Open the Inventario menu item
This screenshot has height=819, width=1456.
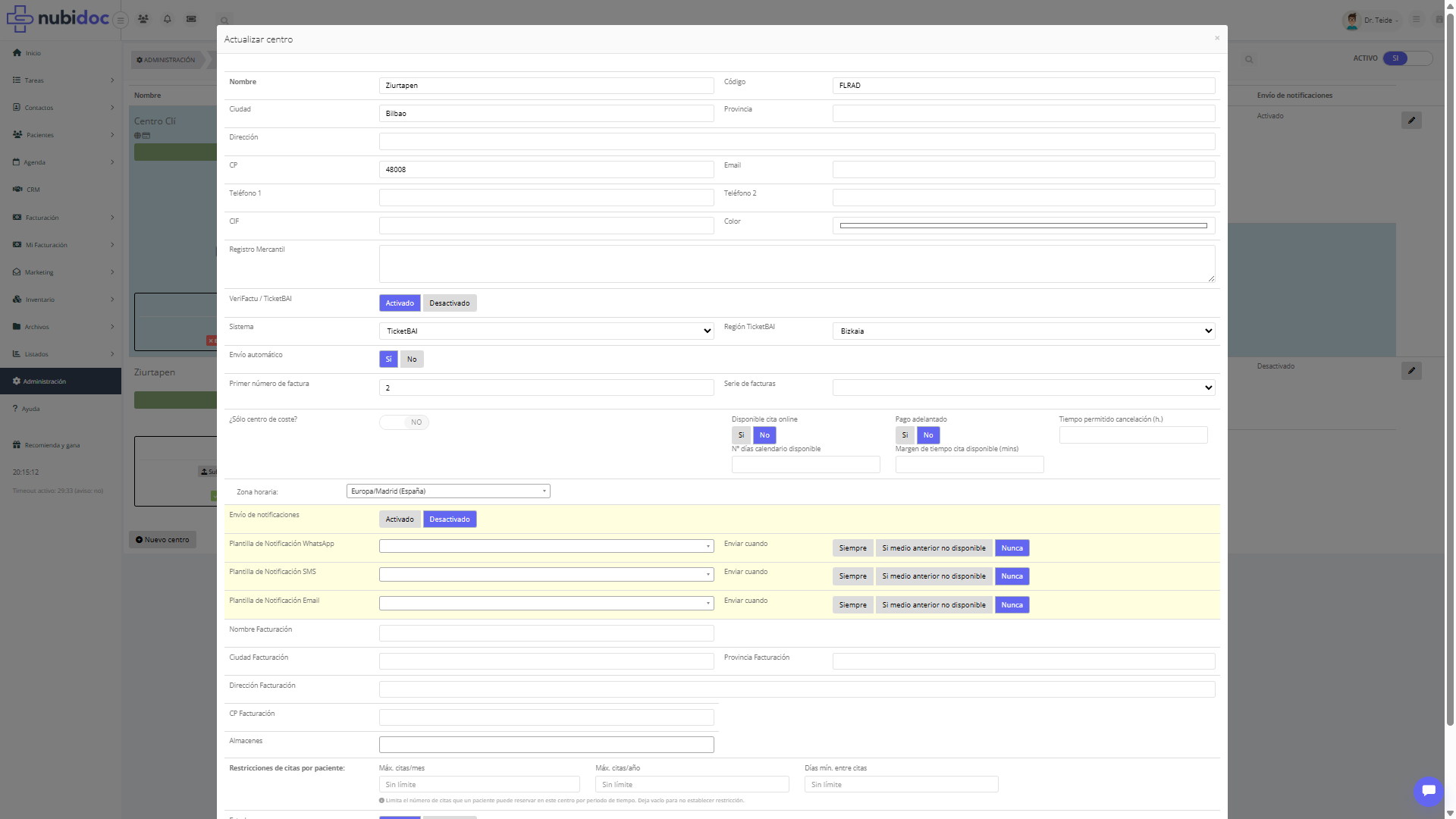pyautogui.click(x=61, y=300)
